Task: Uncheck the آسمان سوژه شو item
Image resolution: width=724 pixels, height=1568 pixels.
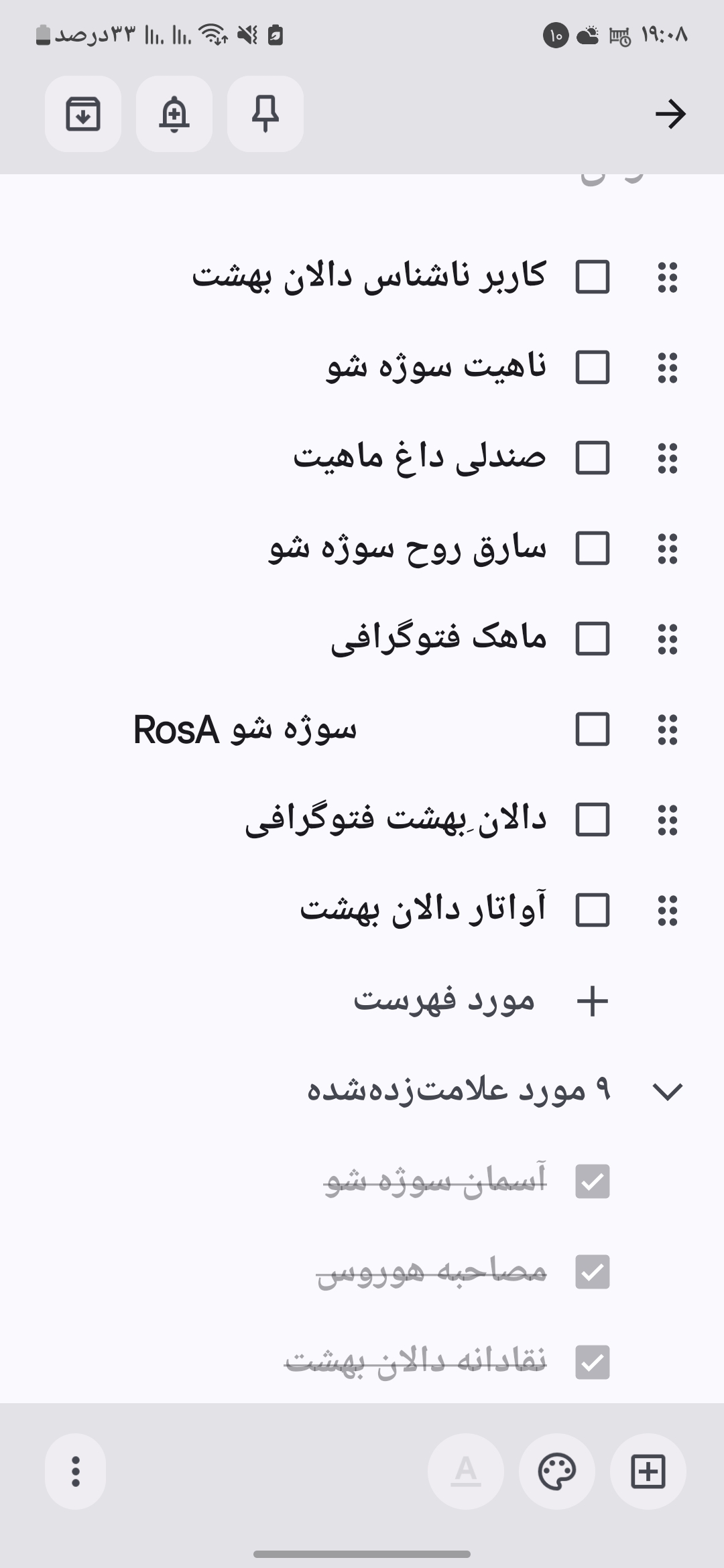Action: 593,1181
